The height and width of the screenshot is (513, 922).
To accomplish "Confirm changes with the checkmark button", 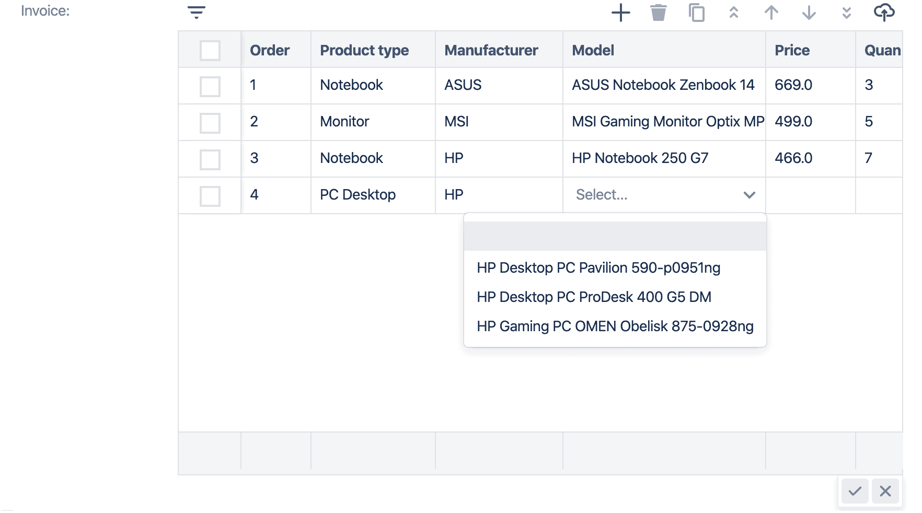I will pyautogui.click(x=855, y=491).
